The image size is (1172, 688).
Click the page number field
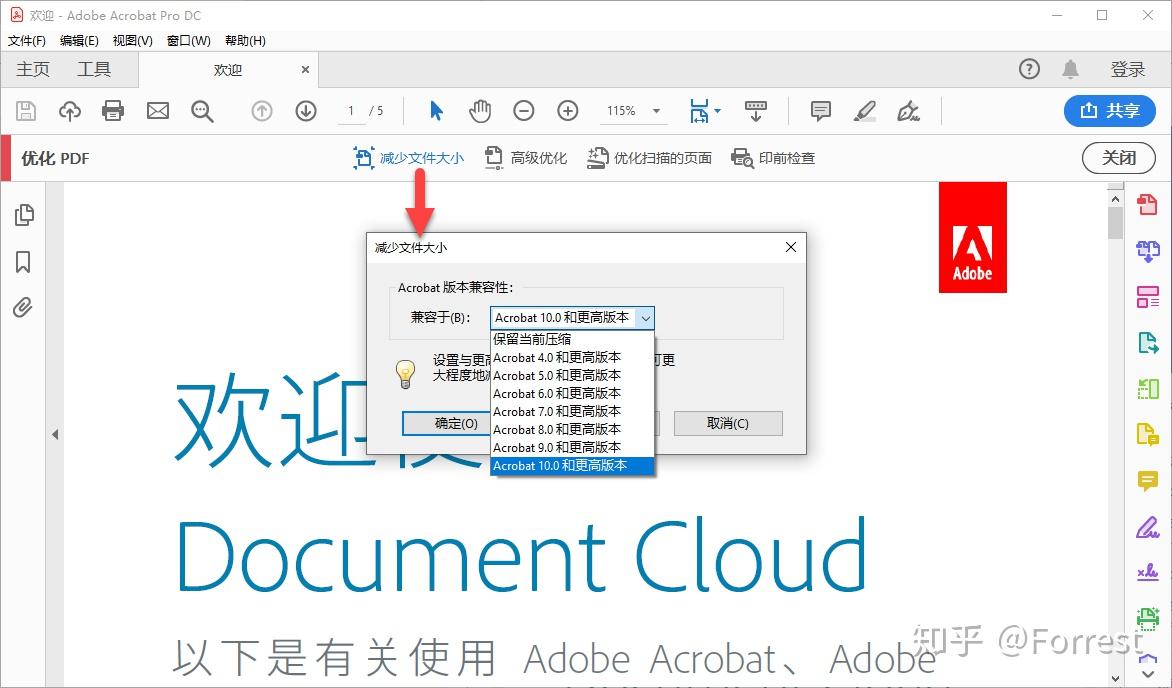351,111
